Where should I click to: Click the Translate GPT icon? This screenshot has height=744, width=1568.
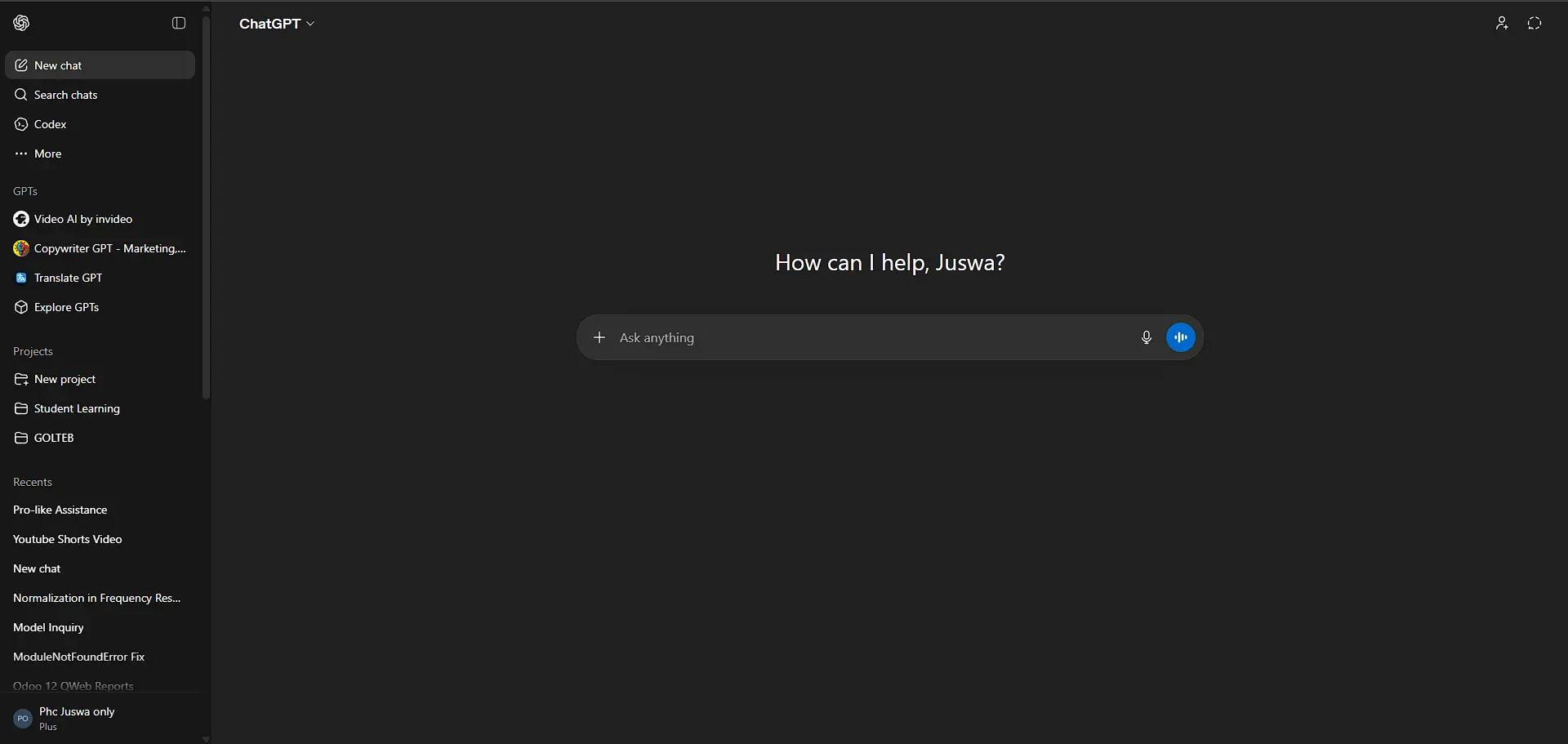click(x=21, y=278)
